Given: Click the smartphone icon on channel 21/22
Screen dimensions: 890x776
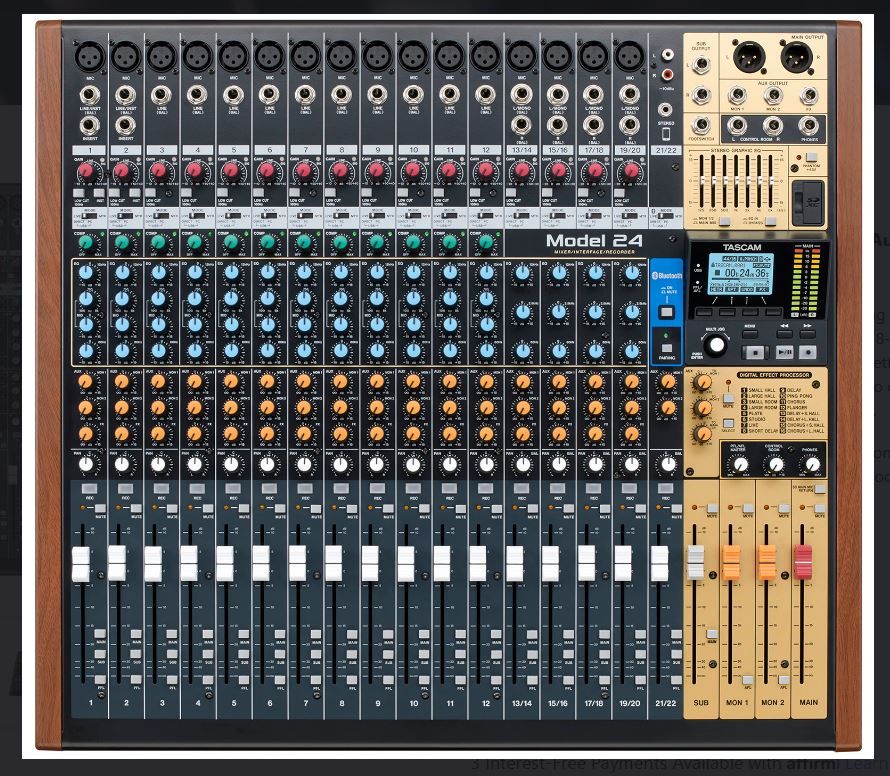Looking at the screenshot, I should point(666,135).
